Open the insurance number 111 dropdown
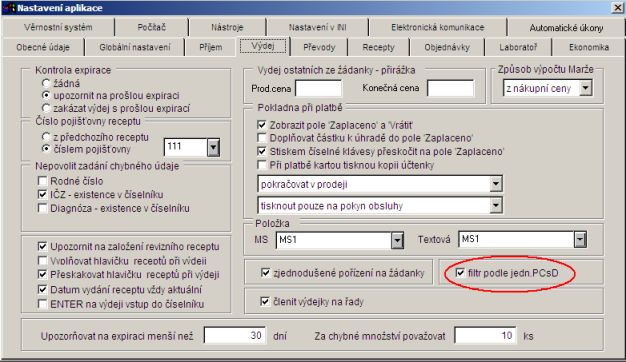The image size is (626, 362). tap(213, 147)
